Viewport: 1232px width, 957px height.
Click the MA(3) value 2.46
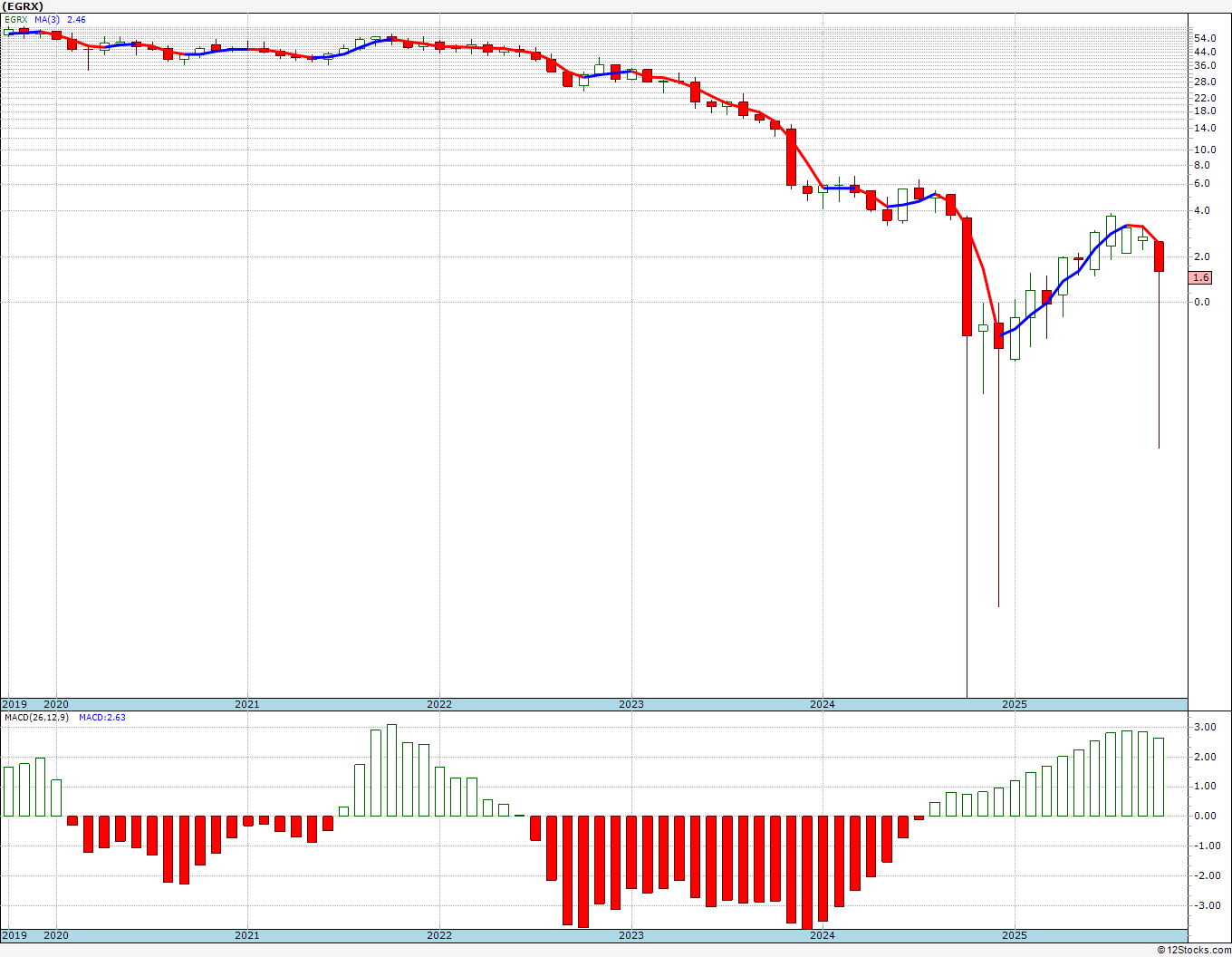(76, 18)
